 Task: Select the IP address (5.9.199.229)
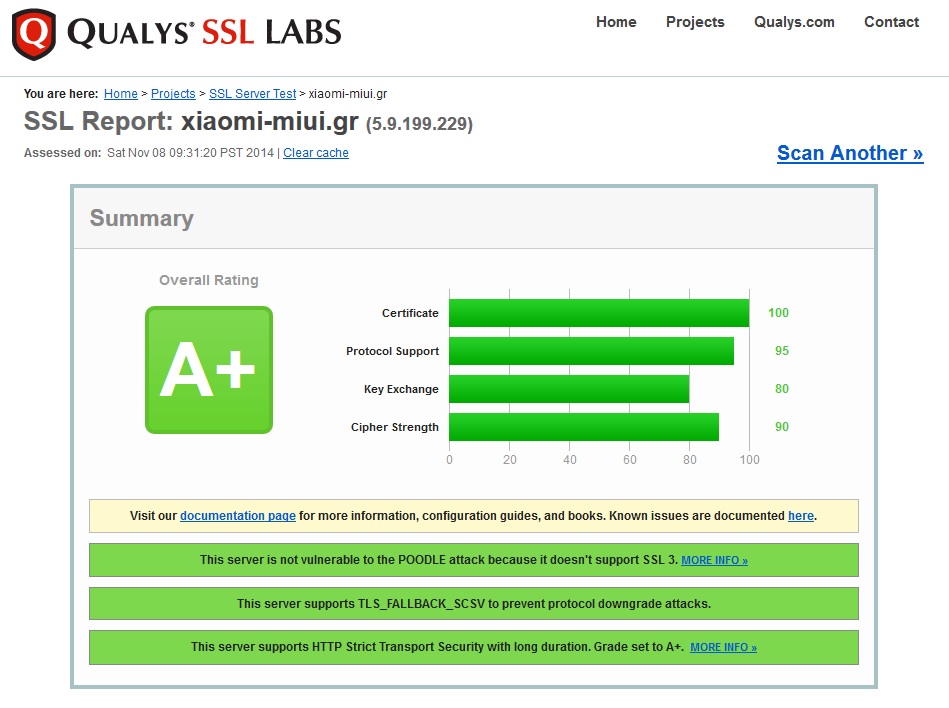(x=419, y=124)
